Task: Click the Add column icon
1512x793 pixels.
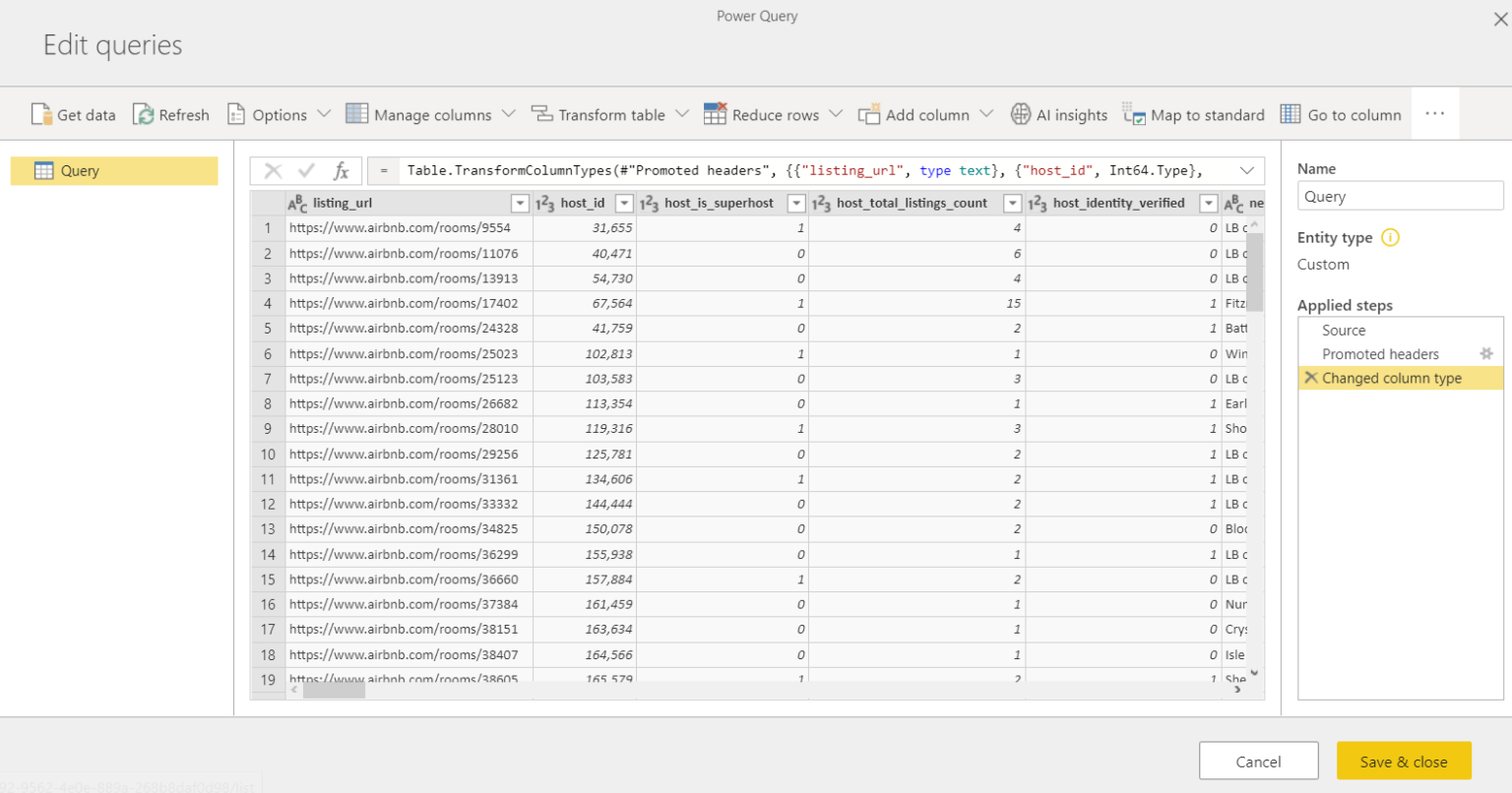Action: click(x=870, y=114)
